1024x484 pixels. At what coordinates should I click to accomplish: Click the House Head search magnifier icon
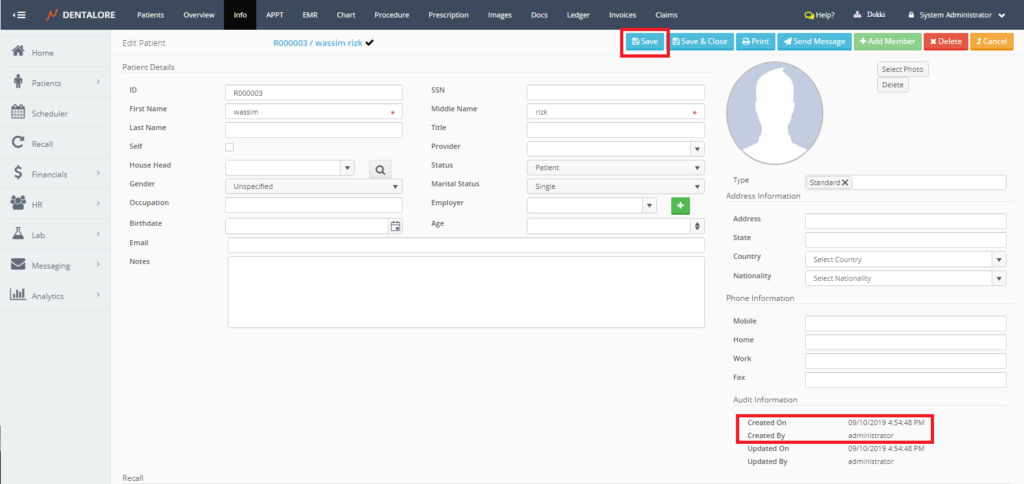pos(380,169)
